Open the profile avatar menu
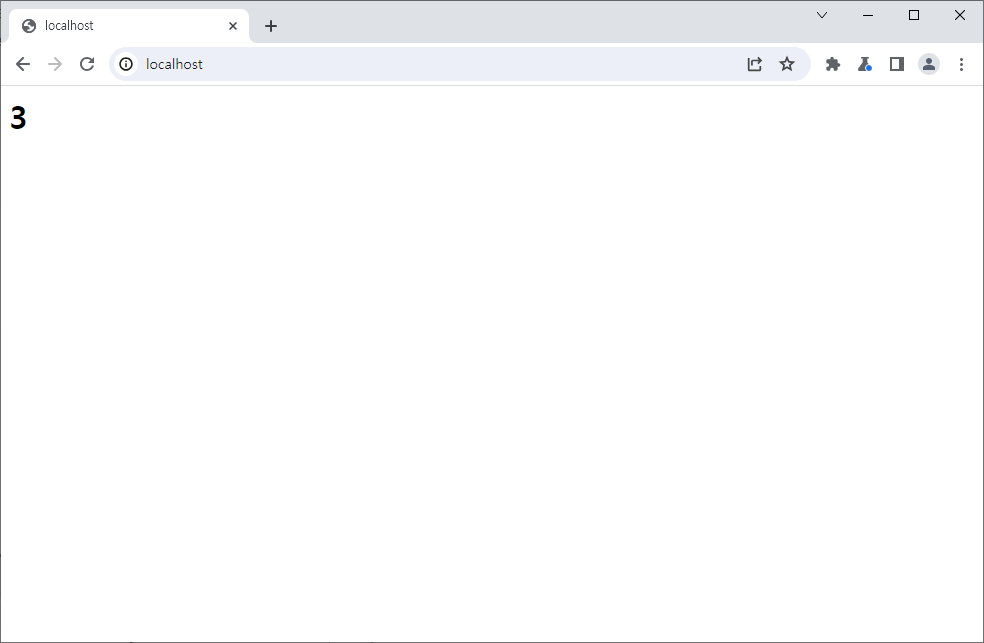Screen dimensions: 984x643 (929, 64)
